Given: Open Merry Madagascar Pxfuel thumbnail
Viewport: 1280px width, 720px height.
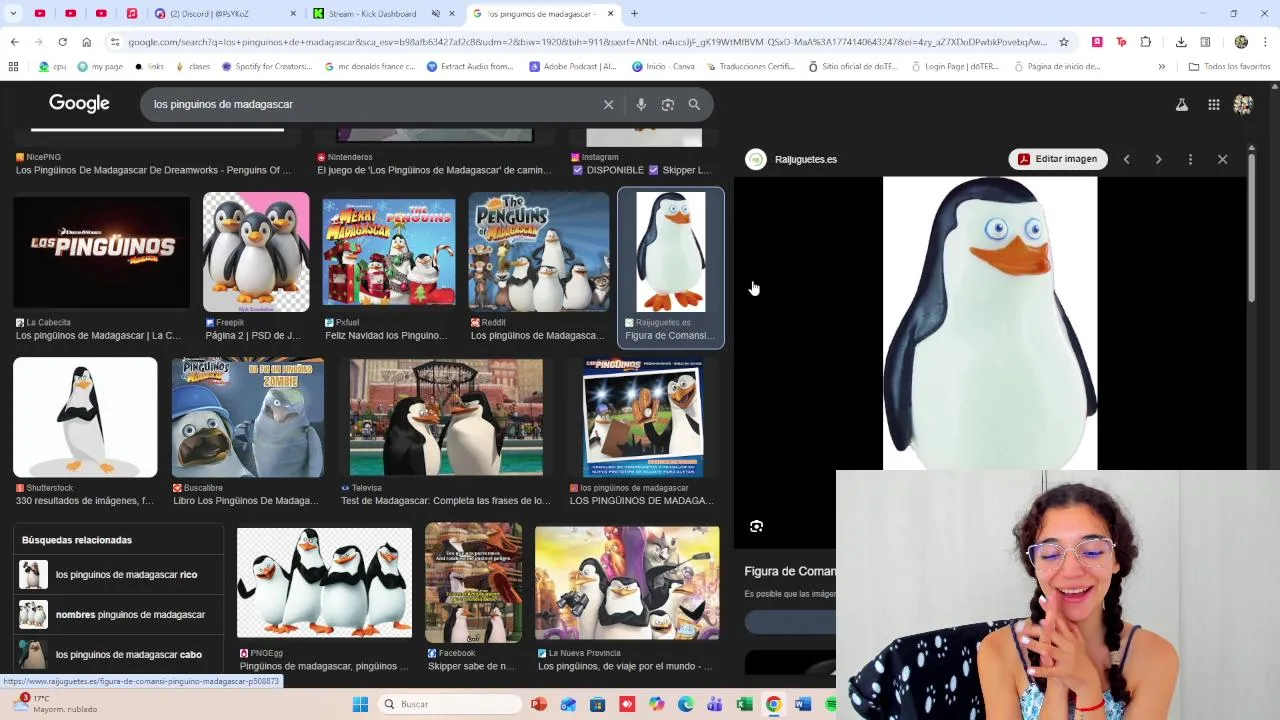Looking at the screenshot, I should [x=389, y=252].
